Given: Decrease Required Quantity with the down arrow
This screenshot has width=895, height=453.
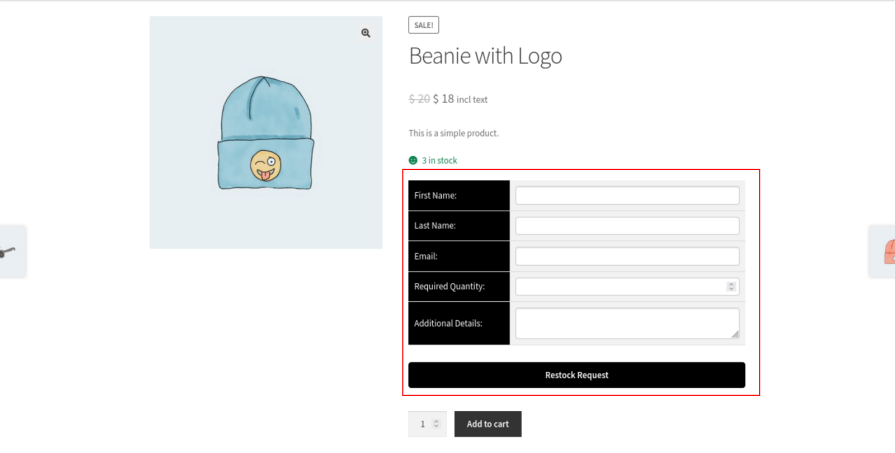Looking at the screenshot, I should (731, 290).
